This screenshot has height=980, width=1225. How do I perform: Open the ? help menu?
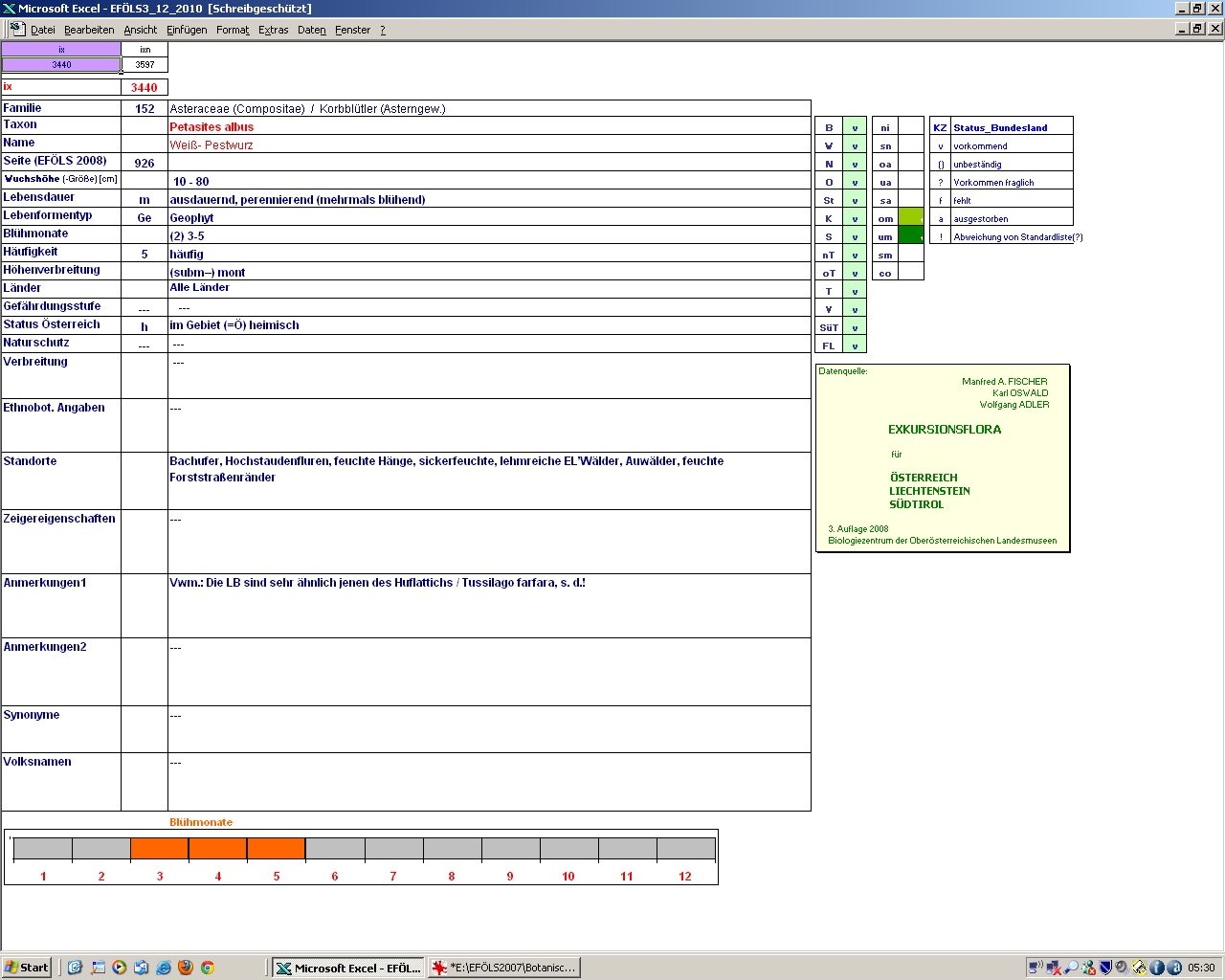pos(383,30)
